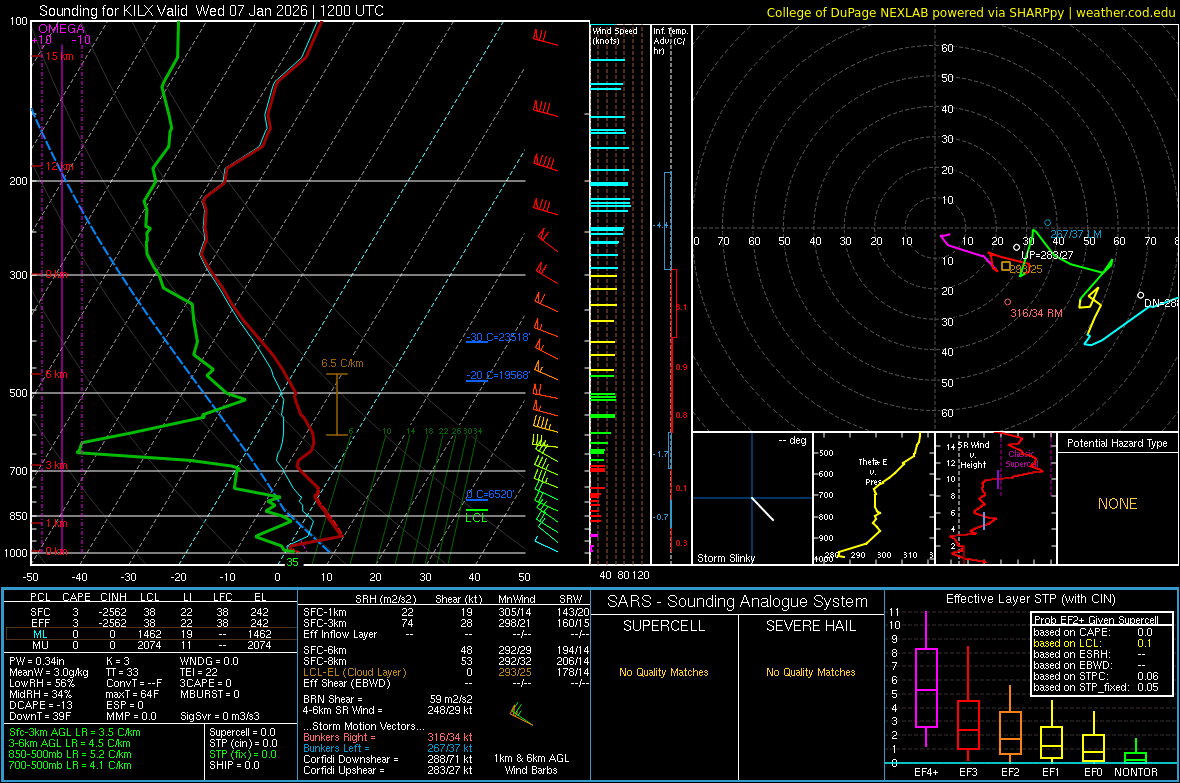Click the '15 km' height marker
This screenshot has height=783, width=1180.
(x=59, y=56)
